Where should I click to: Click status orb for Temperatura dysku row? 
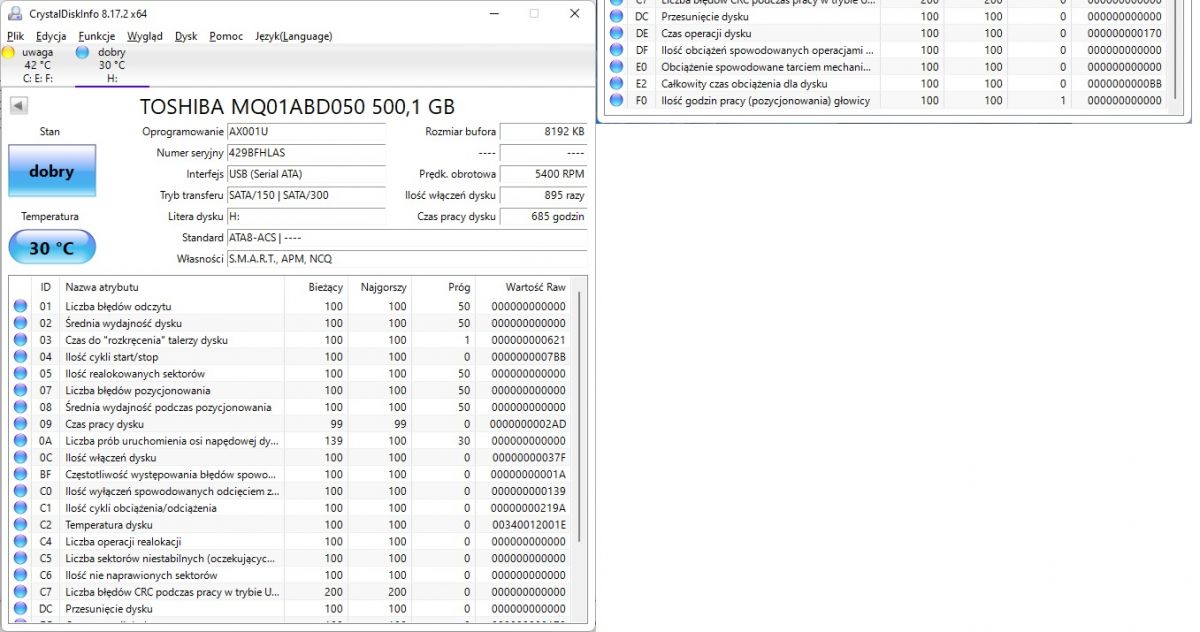(x=20, y=525)
